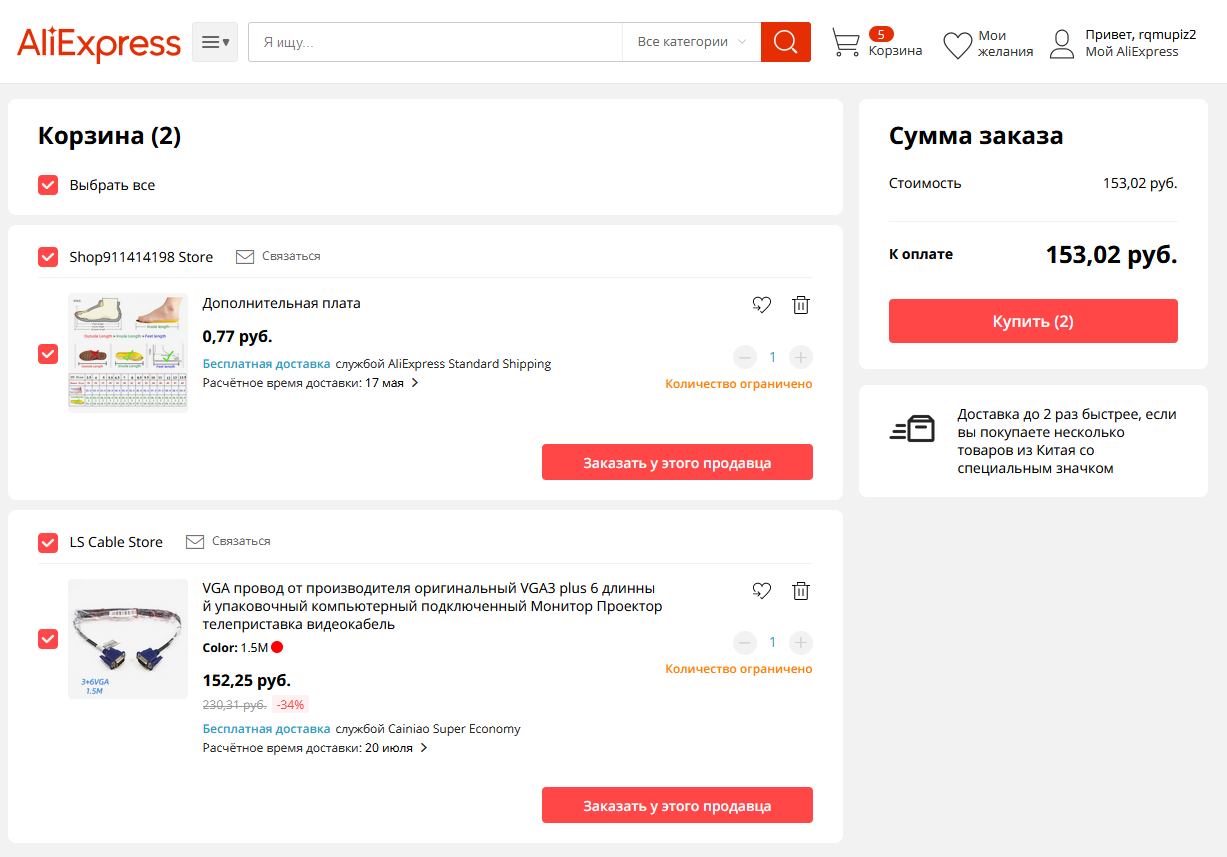Screen dimensions: 1227x857
Task: Click Заказать у этого продавца for LS Cable Store
Action: click(677, 805)
